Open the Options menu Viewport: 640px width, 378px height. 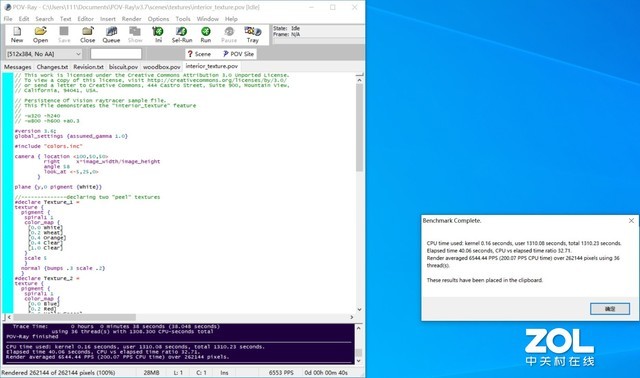pos(158,19)
